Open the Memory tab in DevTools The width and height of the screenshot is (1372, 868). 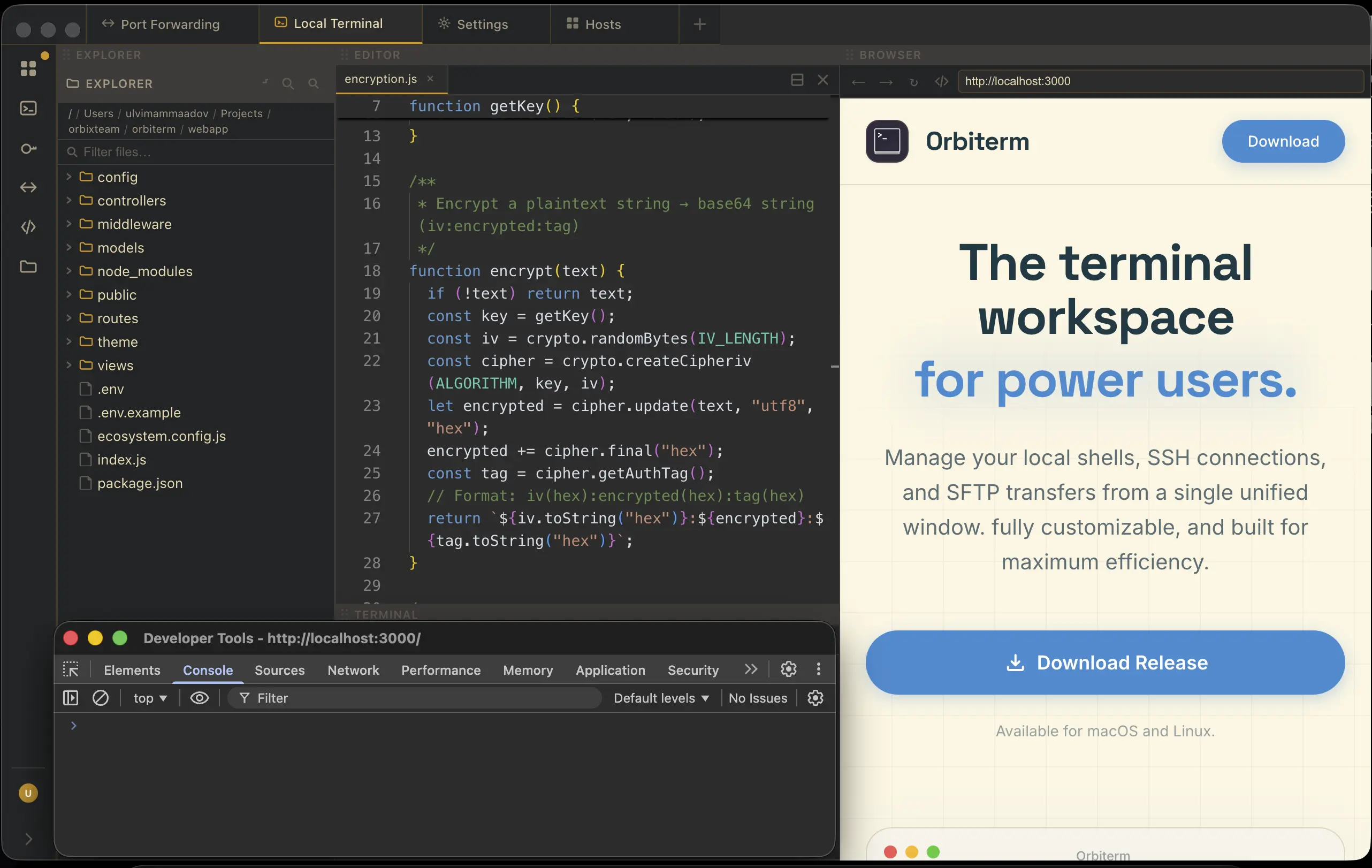[528, 669]
